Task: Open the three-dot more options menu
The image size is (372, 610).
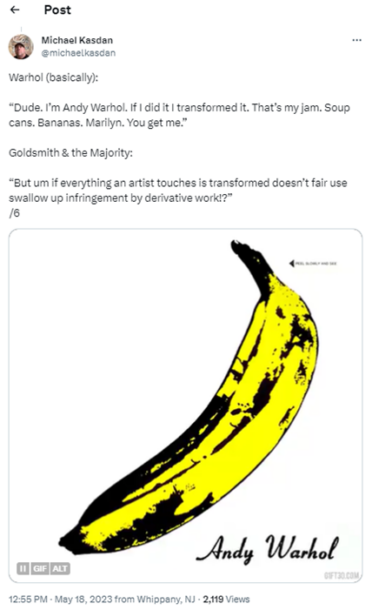Action: pos(356,40)
